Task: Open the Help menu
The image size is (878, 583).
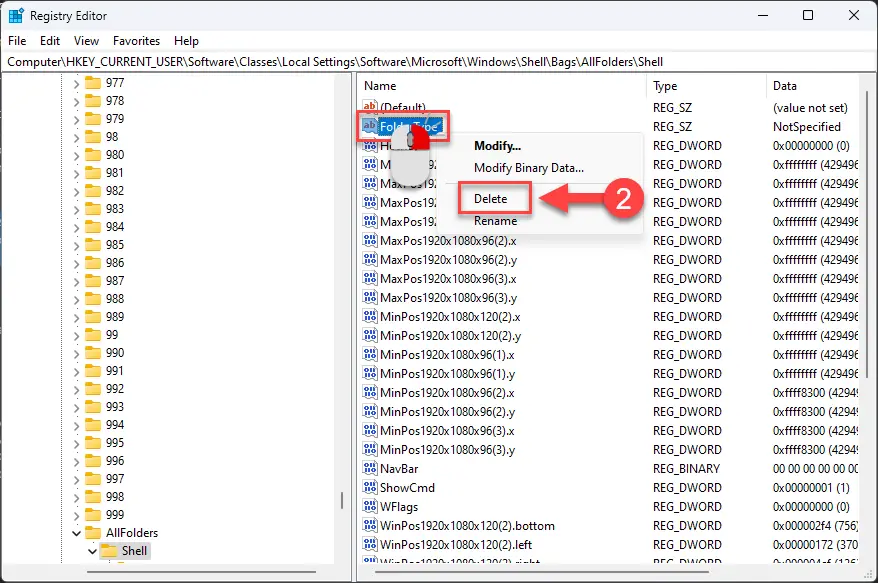Action: [186, 41]
